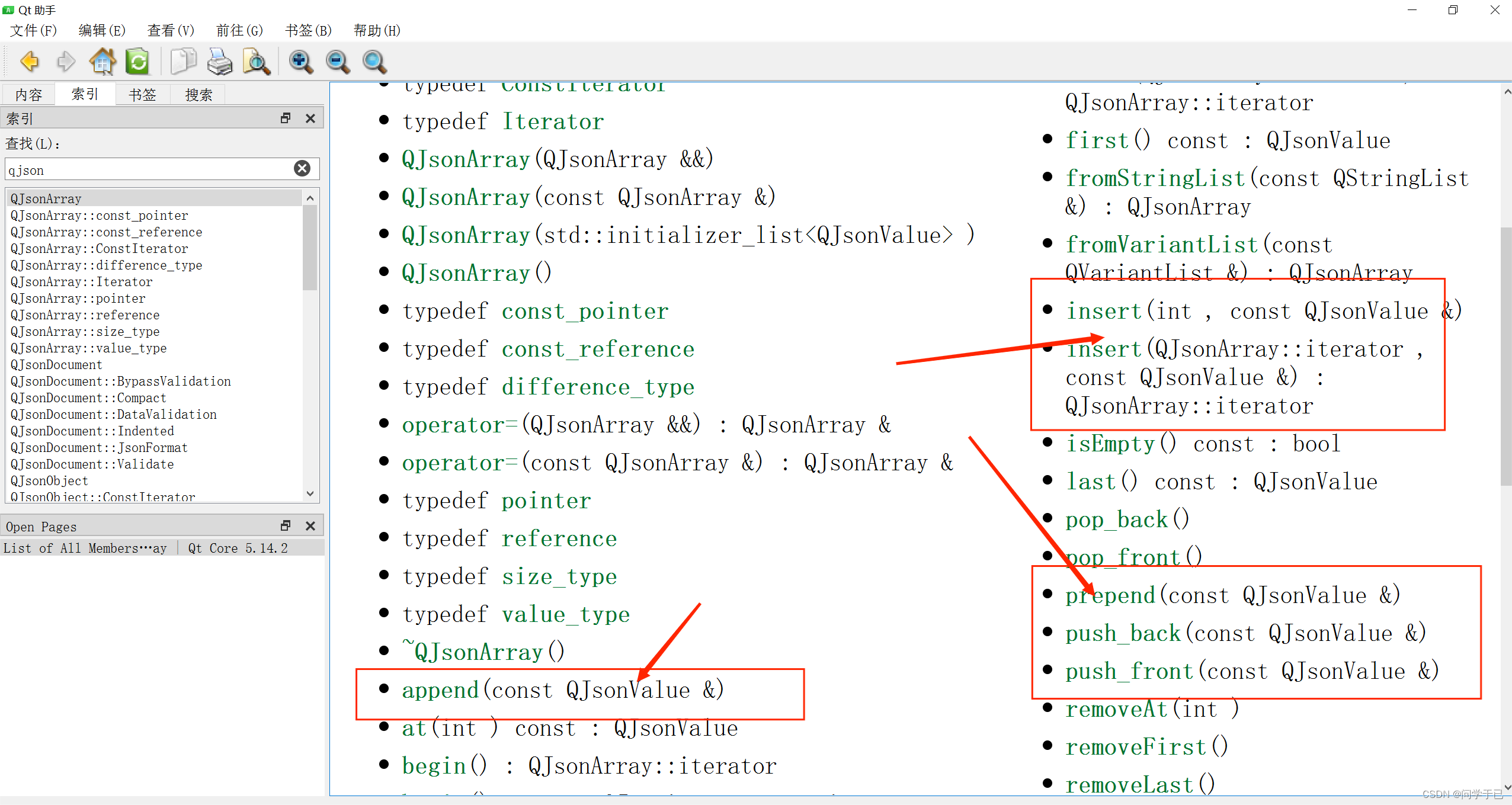This screenshot has height=805, width=1512.
Task: Open the 帮助(H) menu
Action: tap(376, 30)
